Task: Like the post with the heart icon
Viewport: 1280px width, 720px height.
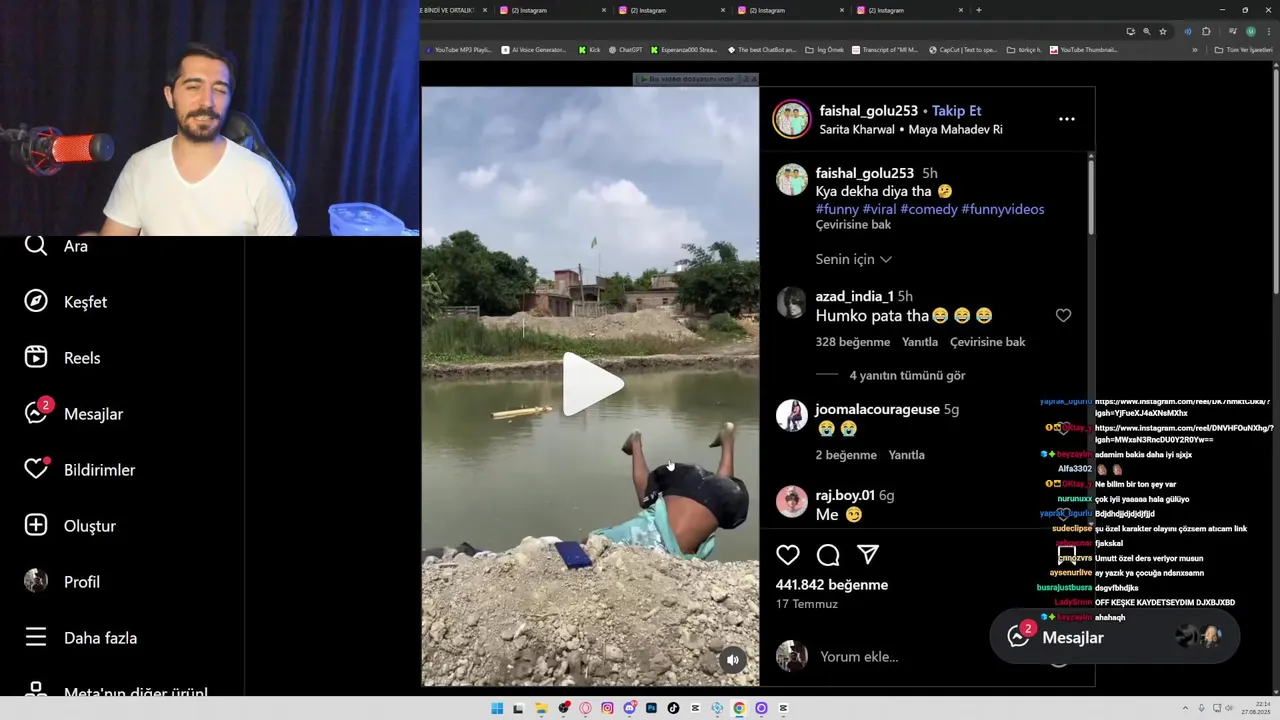Action: point(788,555)
